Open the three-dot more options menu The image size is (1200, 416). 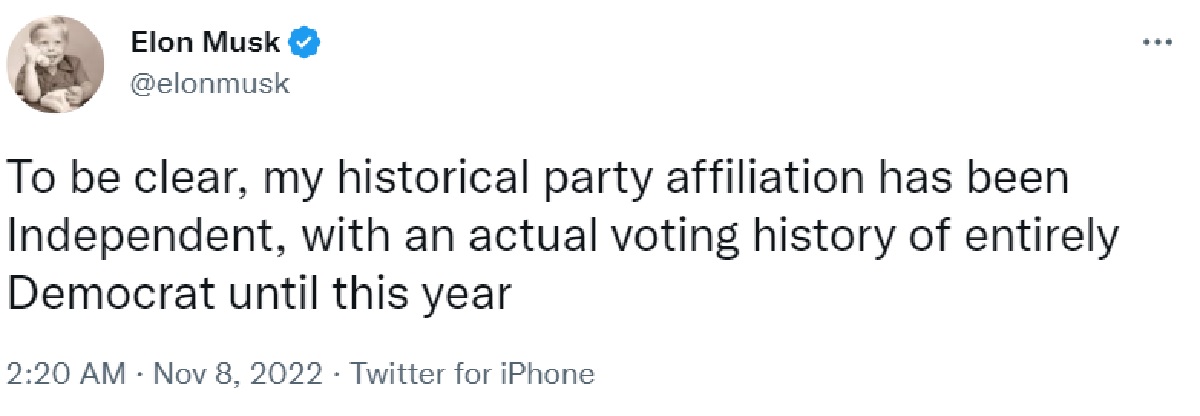(1157, 43)
